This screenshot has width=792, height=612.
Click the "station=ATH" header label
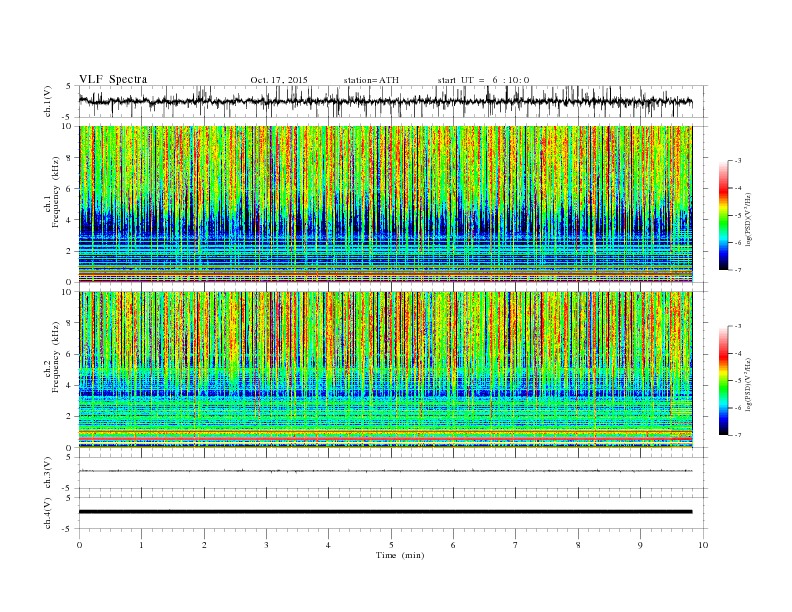pos(371,80)
